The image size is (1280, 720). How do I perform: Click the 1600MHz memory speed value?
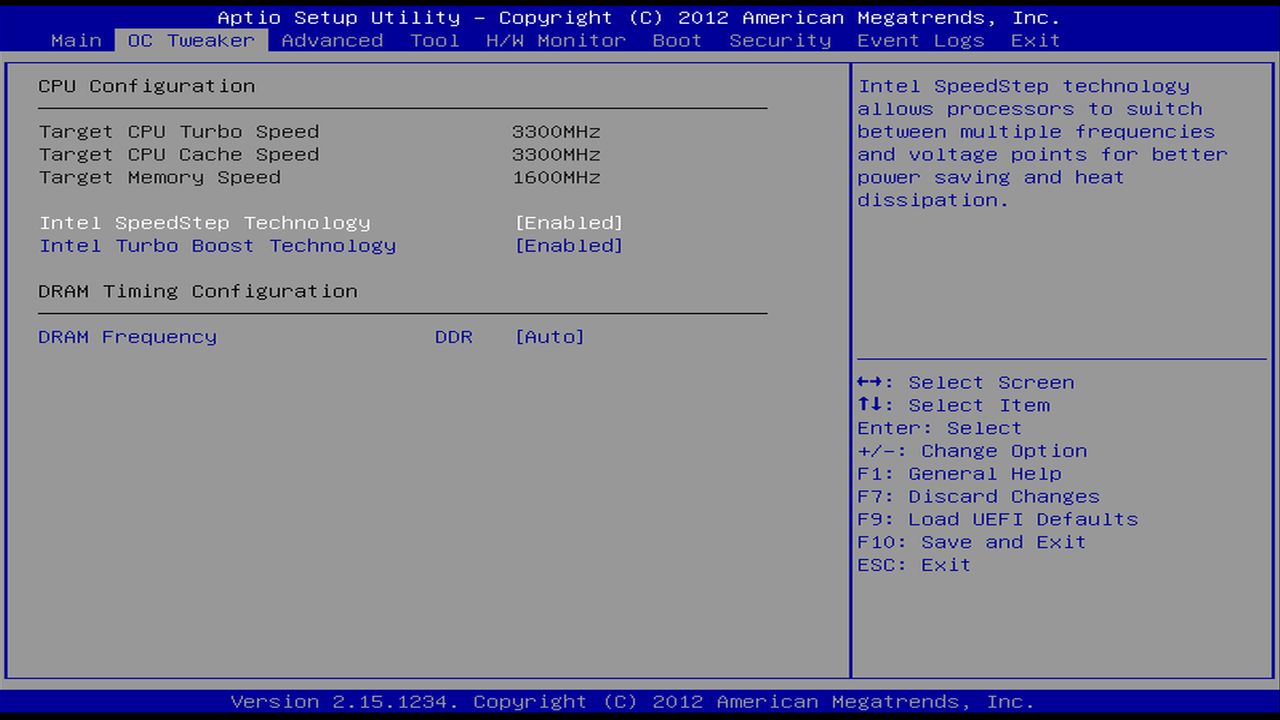tap(556, 178)
